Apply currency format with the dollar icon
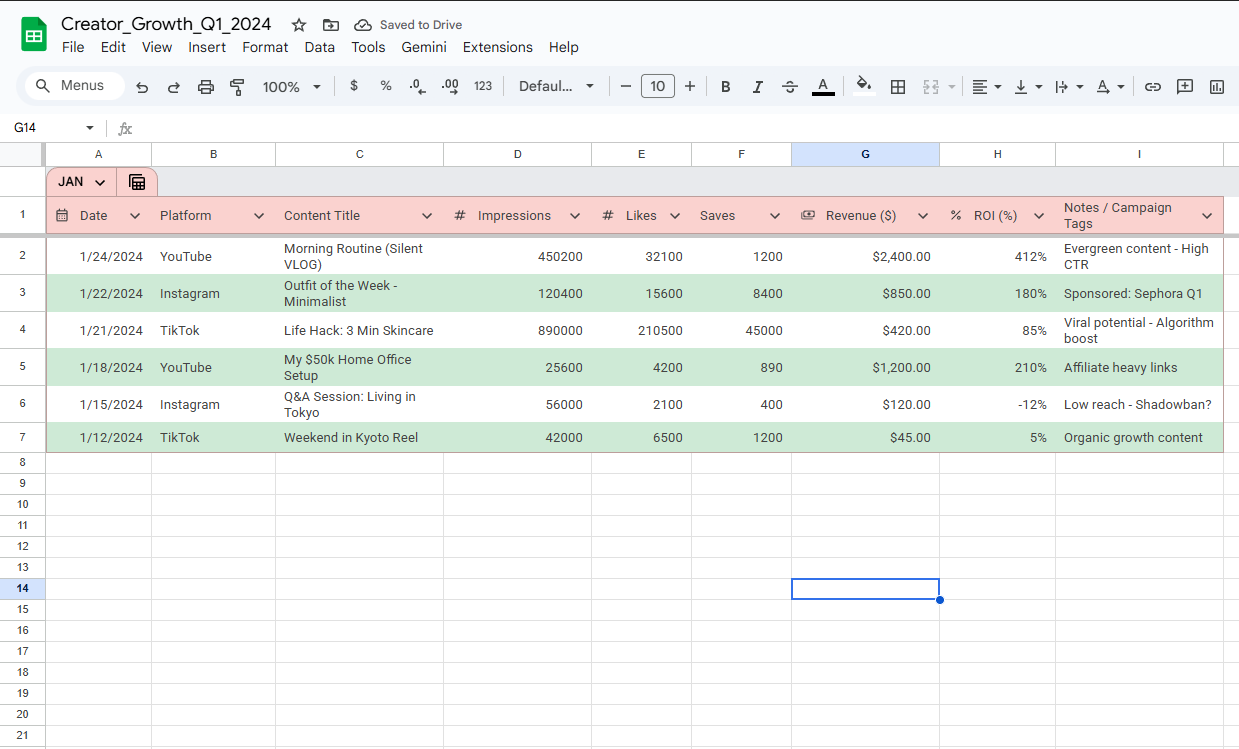The image size is (1239, 749). [353, 86]
